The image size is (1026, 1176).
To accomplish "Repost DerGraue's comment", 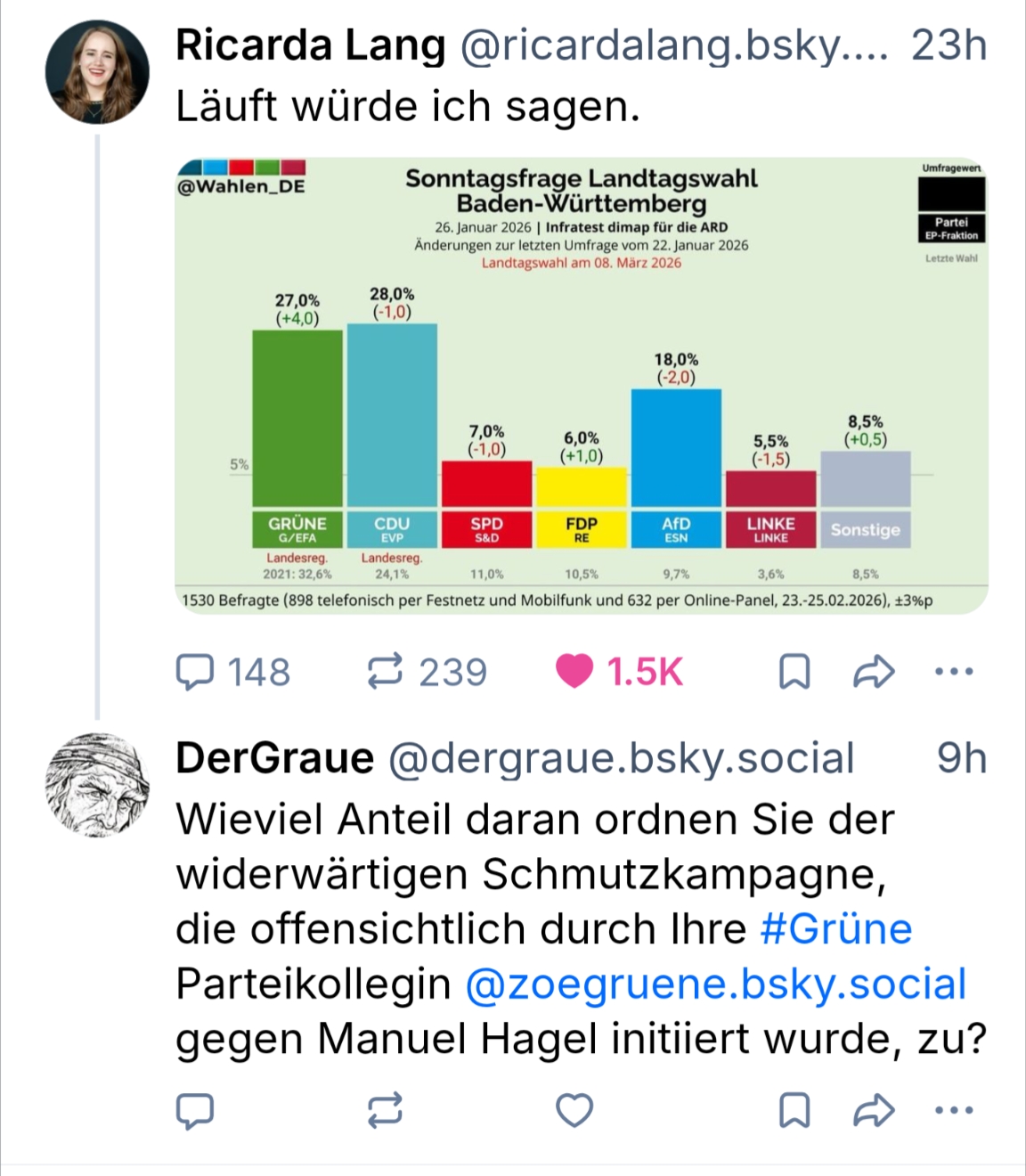I will pyautogui.click(x=386, y=1111).
